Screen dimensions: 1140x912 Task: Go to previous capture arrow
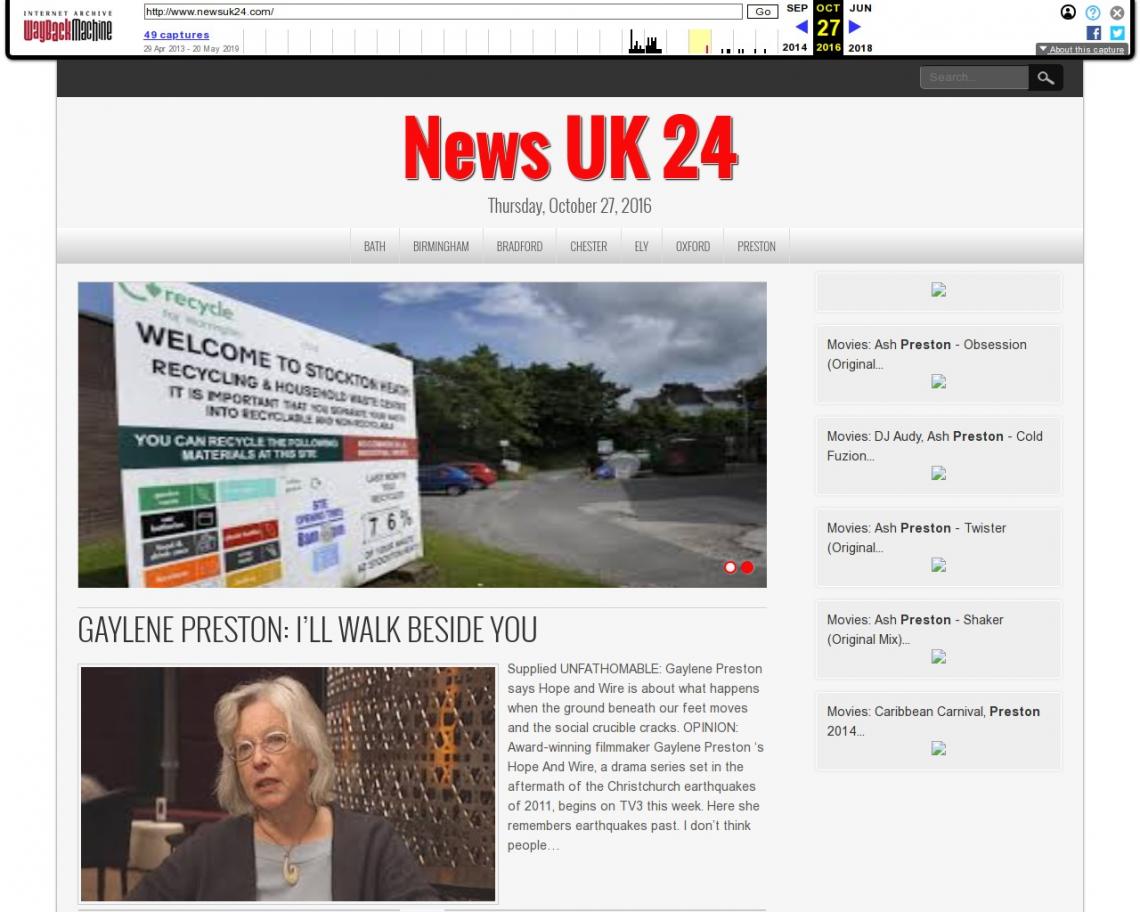[801, 27]
